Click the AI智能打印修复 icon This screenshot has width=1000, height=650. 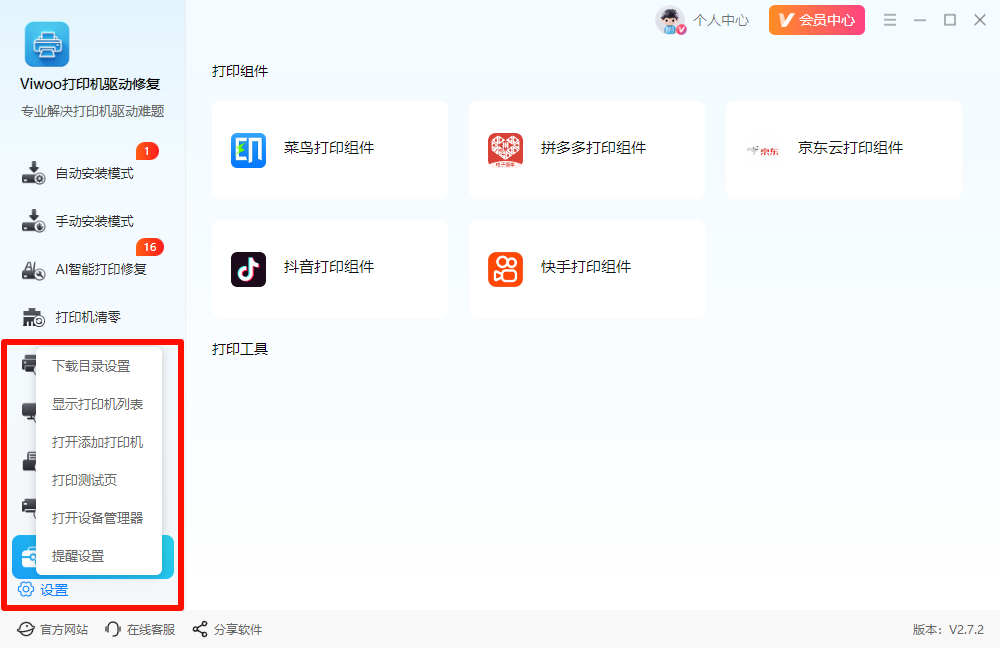(x=33, y=269)
